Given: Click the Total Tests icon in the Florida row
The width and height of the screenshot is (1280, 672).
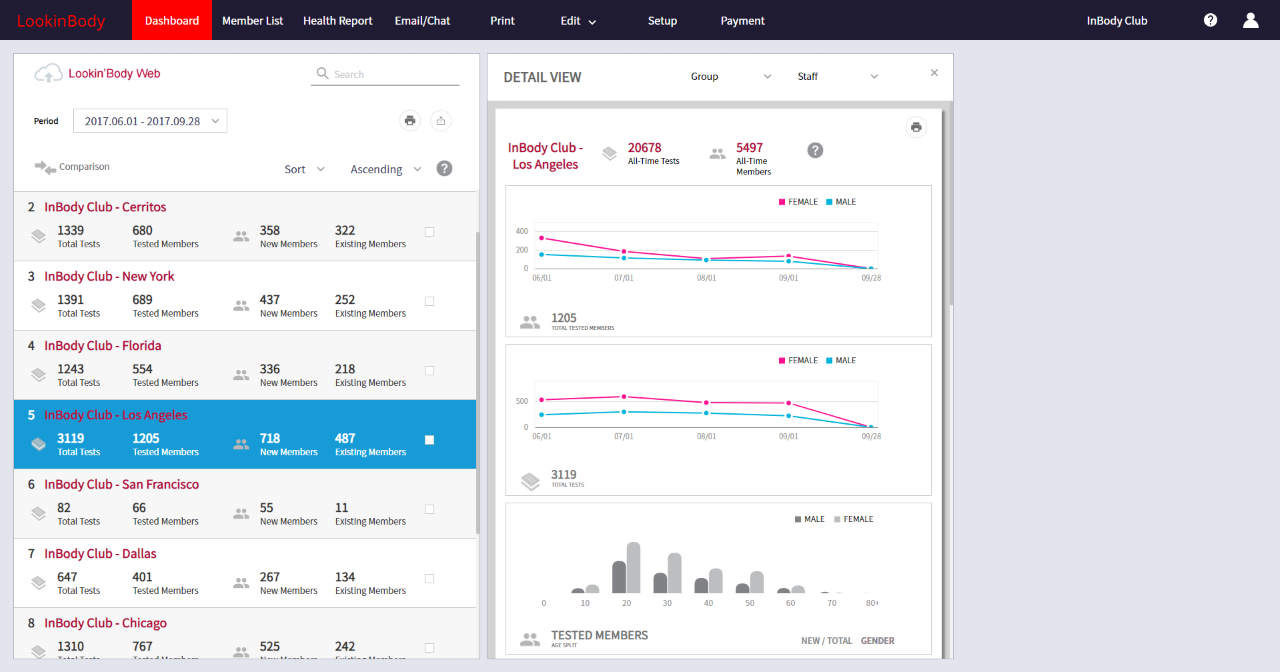Looking at the screenshot, I should click(38, 375).
